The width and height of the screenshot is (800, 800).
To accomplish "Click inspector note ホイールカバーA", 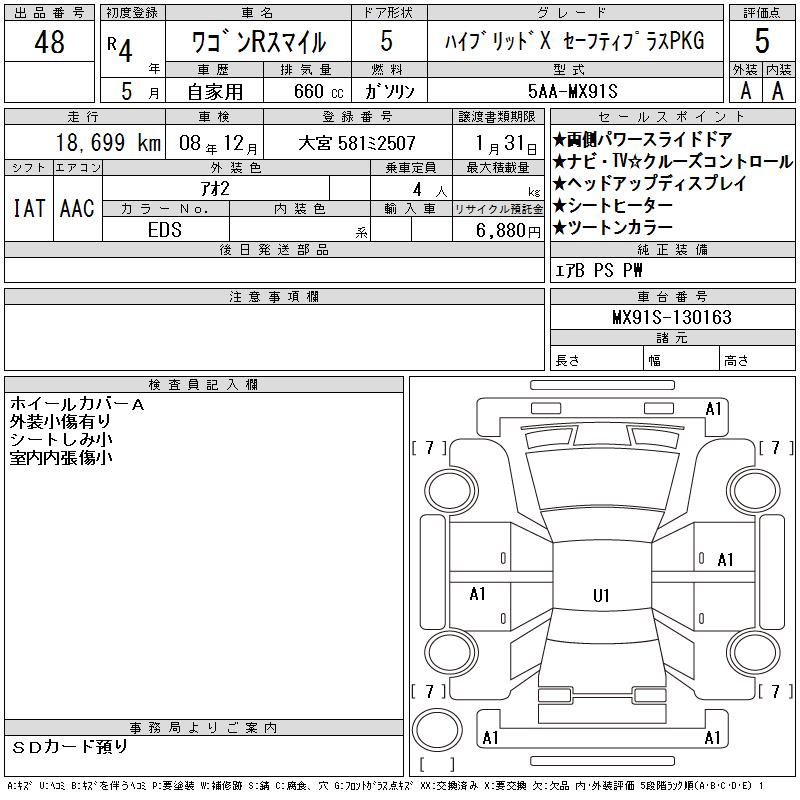I will pos(77,404).
